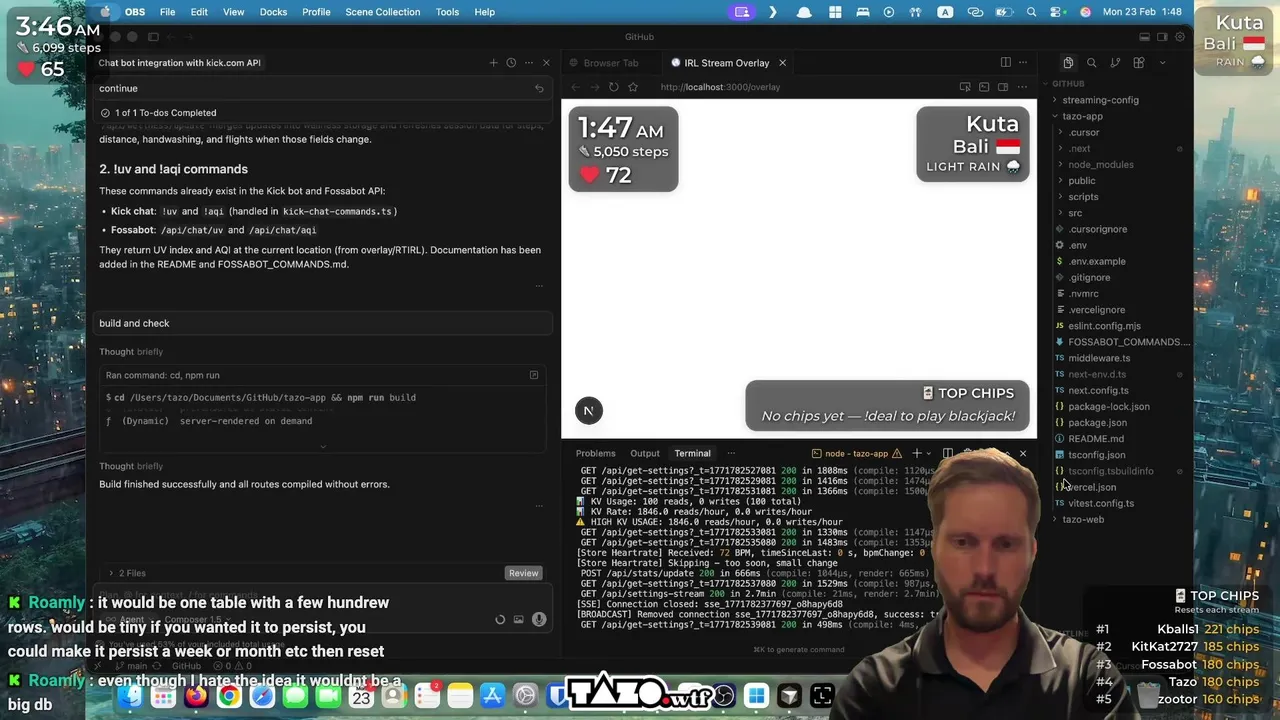Expand the public folder
1280x720 pixels.
tap(1081, 181)
